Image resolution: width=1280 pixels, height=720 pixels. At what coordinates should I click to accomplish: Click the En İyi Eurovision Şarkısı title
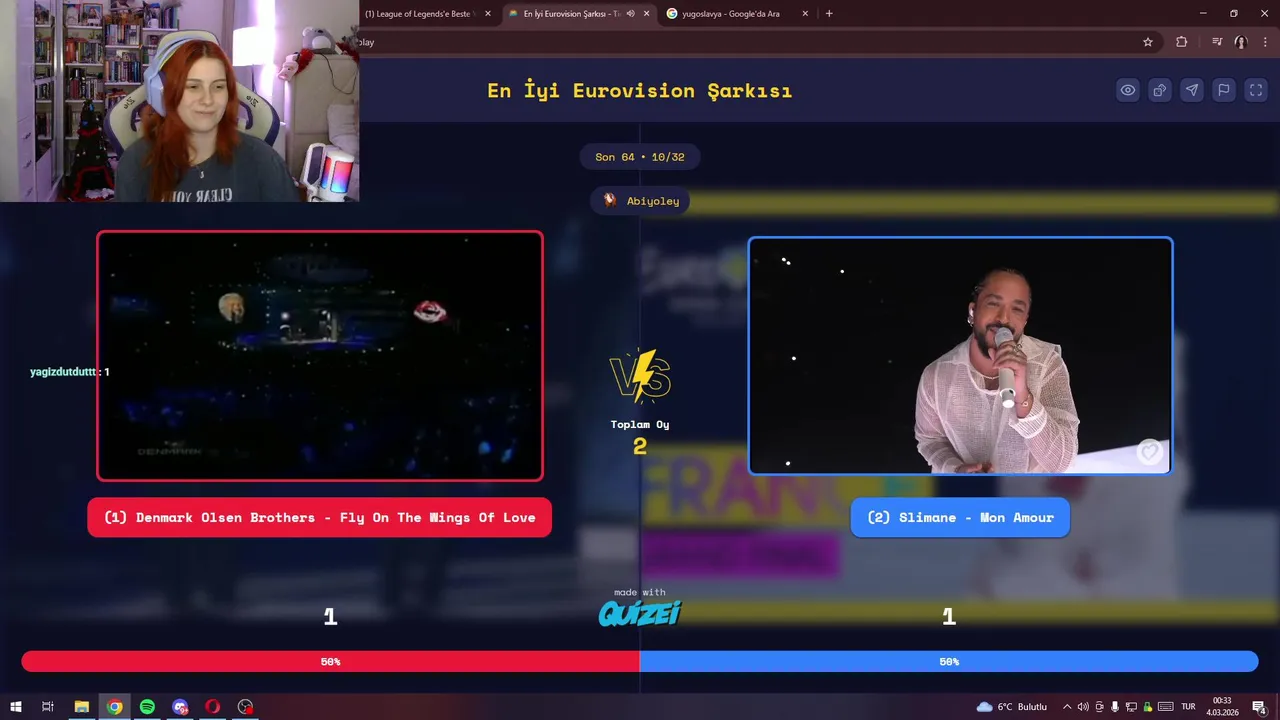(640, 91)
